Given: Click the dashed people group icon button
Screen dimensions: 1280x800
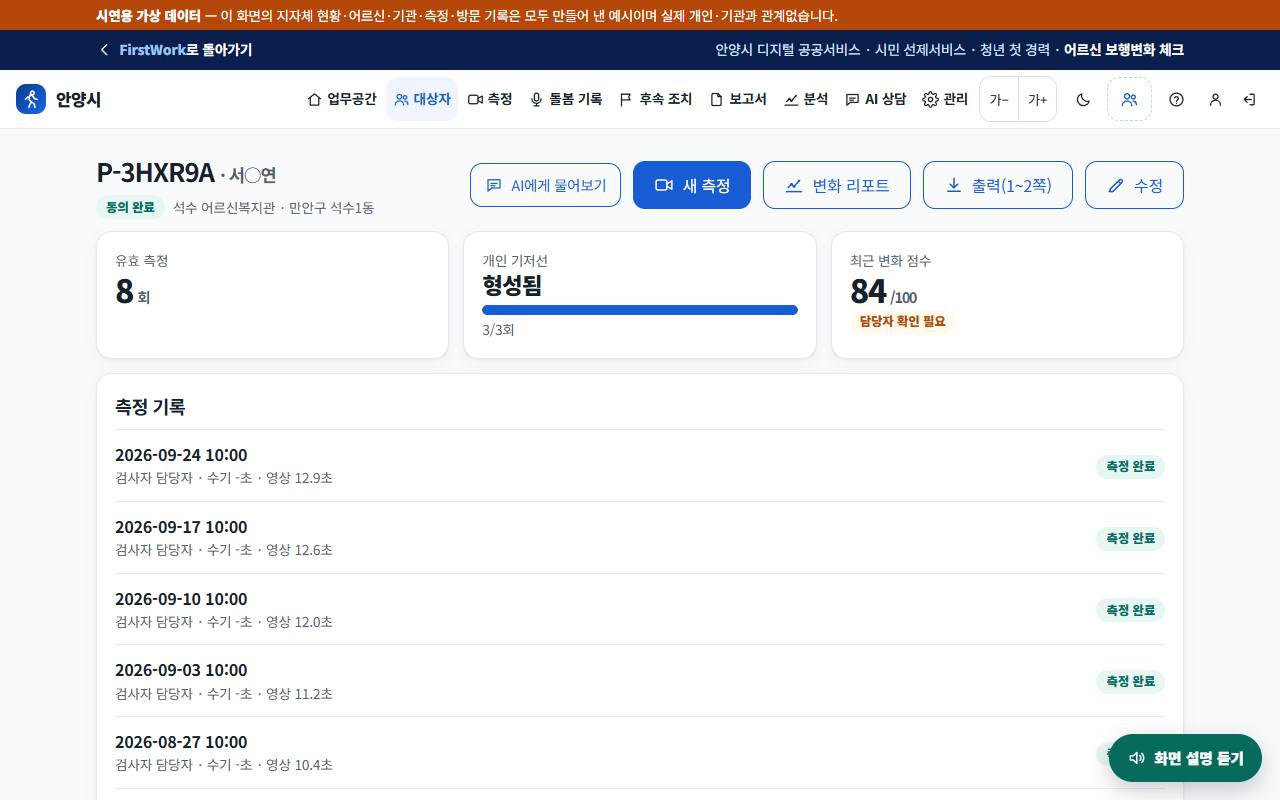Looking at the screenshot, I should pos(1129,99).
